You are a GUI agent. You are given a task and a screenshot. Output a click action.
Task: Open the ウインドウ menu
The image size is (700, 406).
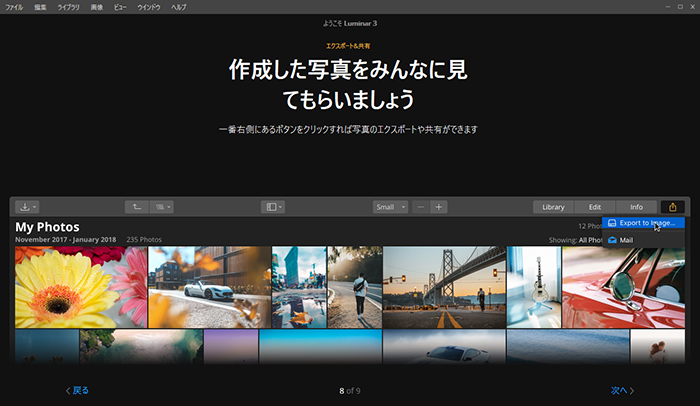point(149,7)
